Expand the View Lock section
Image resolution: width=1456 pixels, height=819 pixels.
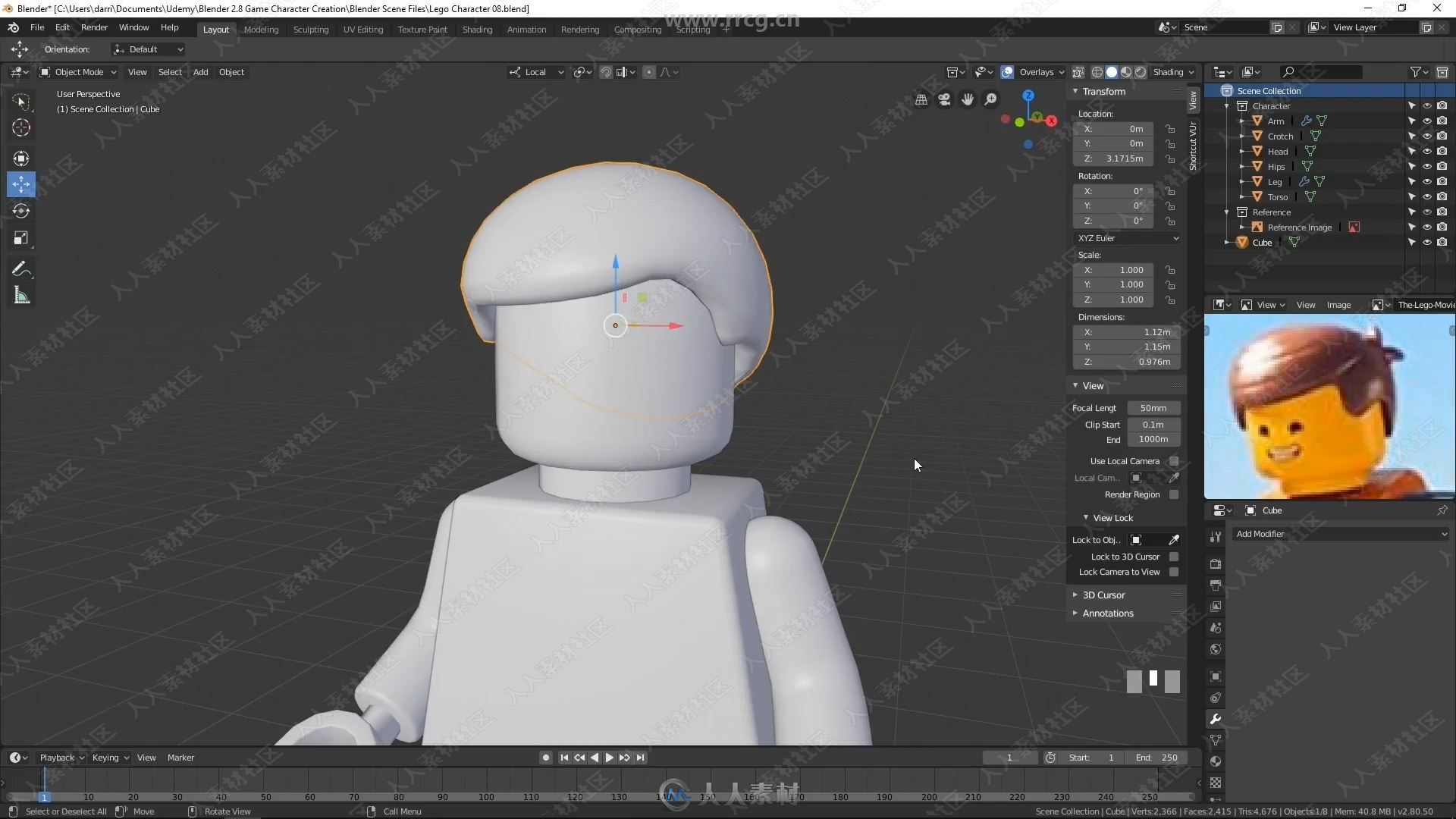point(1113,517)
